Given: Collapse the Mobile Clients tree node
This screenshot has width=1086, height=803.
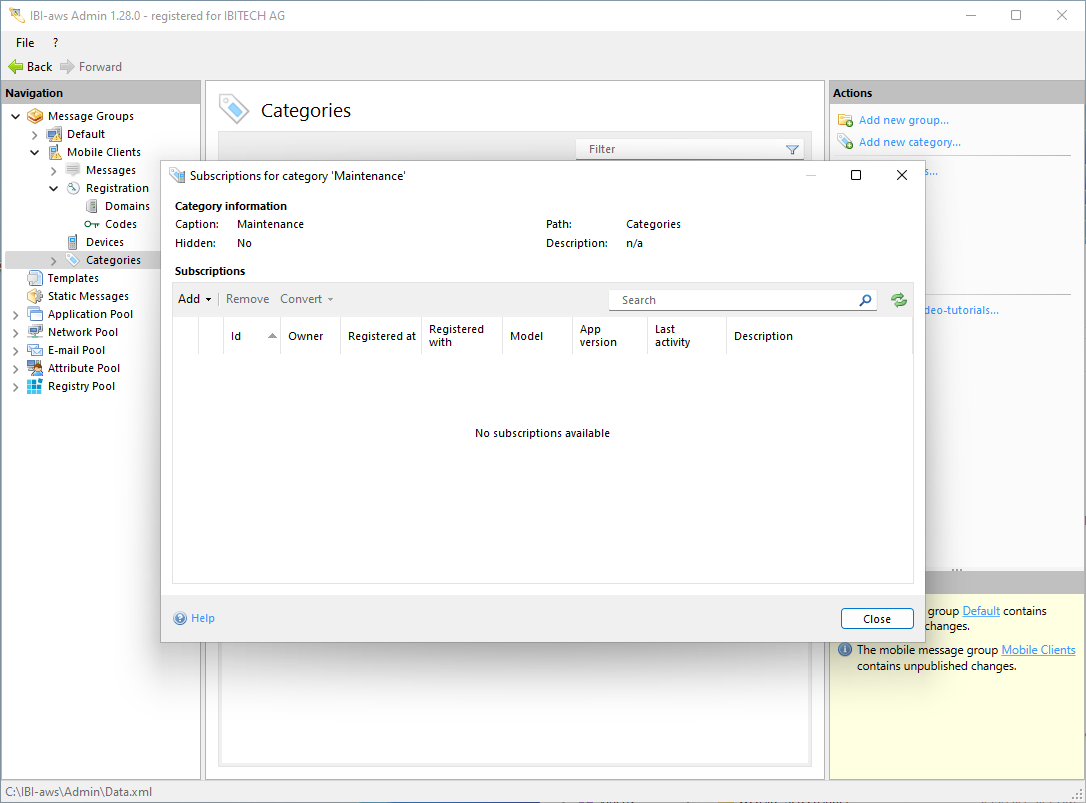Looking at the screenshot, I should point(35,152).
